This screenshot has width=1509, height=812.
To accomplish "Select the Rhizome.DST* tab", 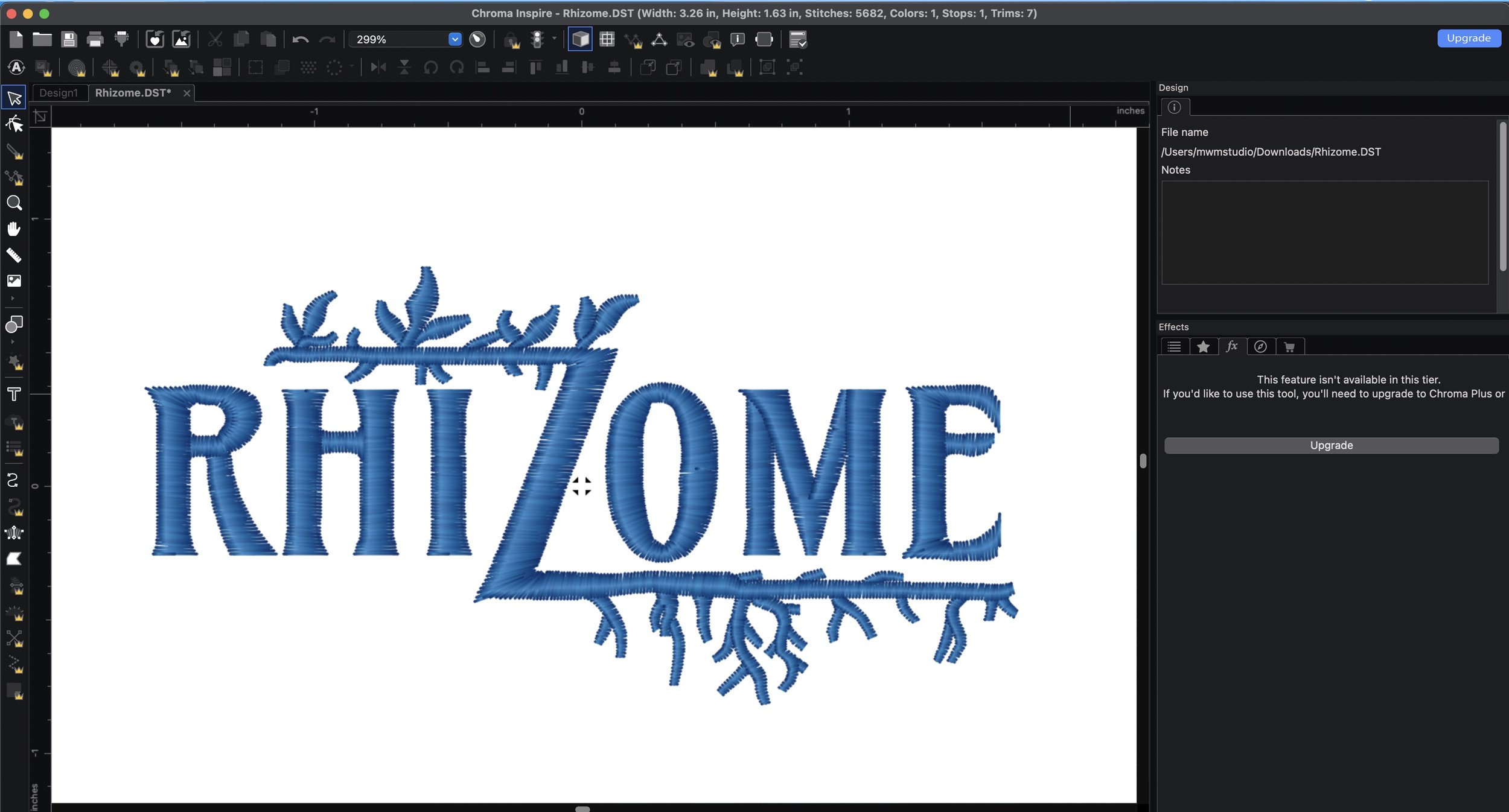I will (133, 93).
